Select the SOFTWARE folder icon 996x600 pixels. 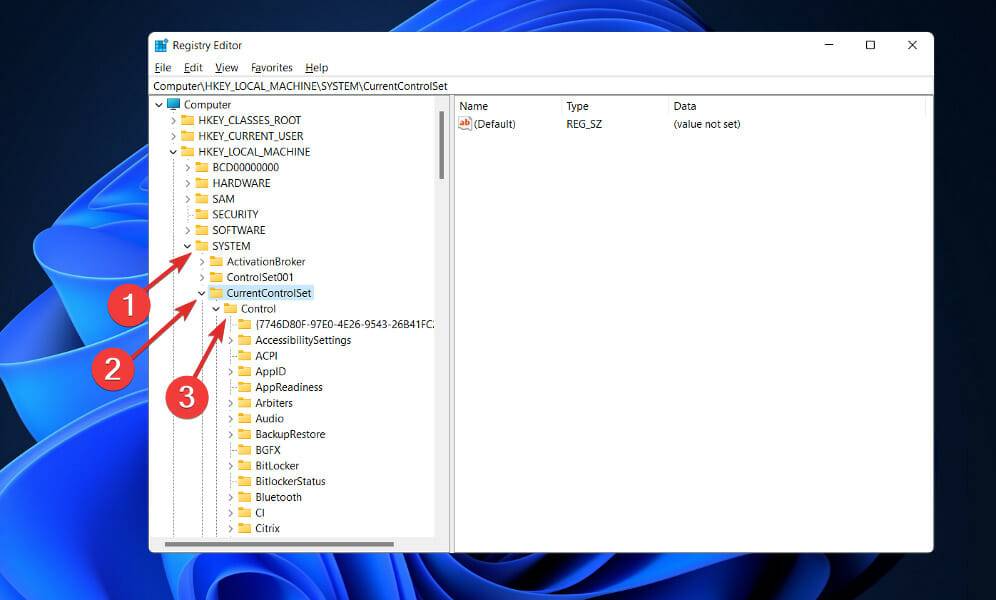pos(199,230)
